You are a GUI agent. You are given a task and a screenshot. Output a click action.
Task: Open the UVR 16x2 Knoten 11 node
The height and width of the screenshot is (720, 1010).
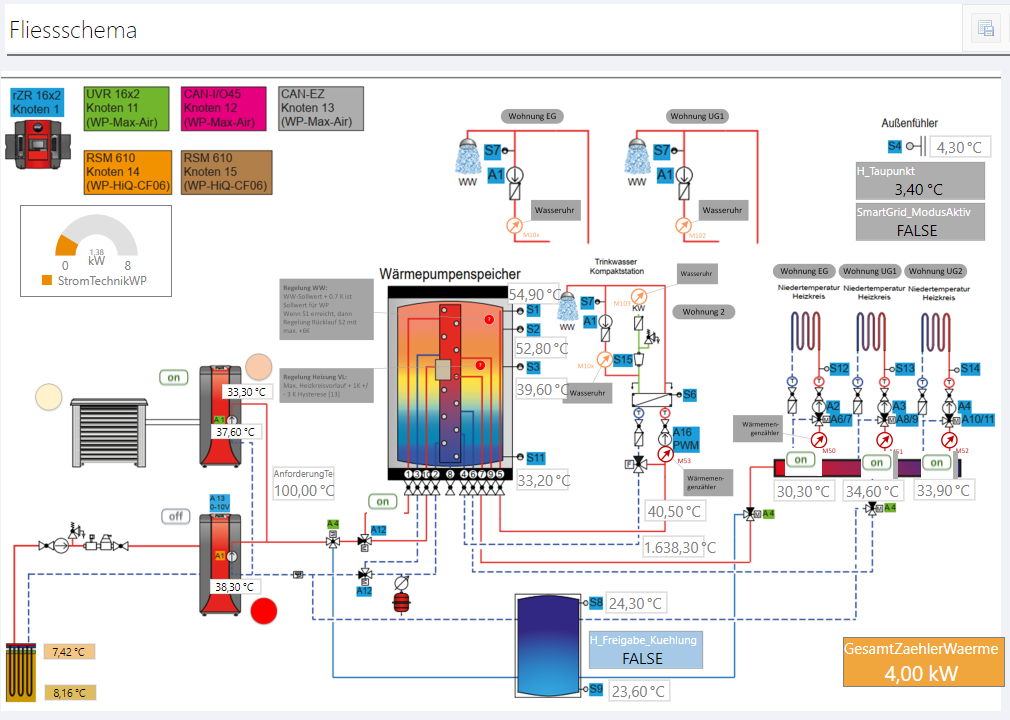click(x=126, y=108)
